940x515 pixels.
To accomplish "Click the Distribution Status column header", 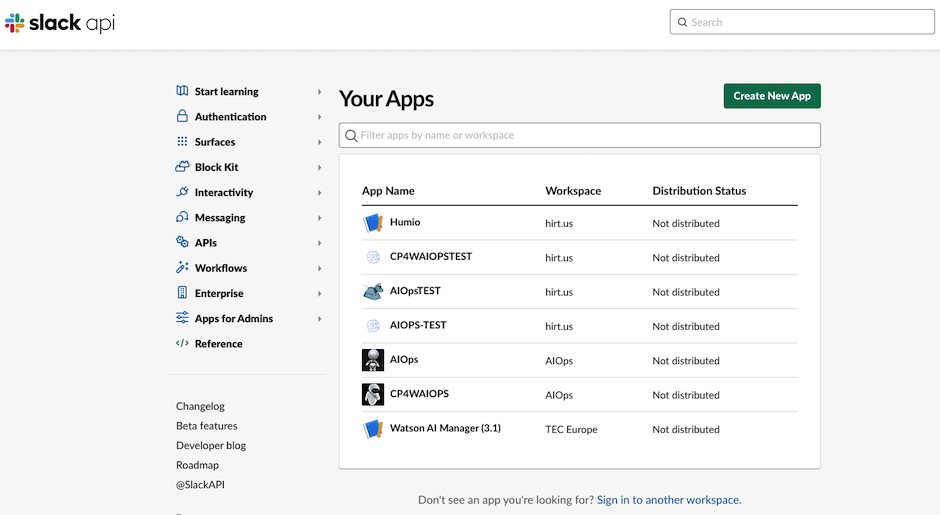I will [700, 191].
